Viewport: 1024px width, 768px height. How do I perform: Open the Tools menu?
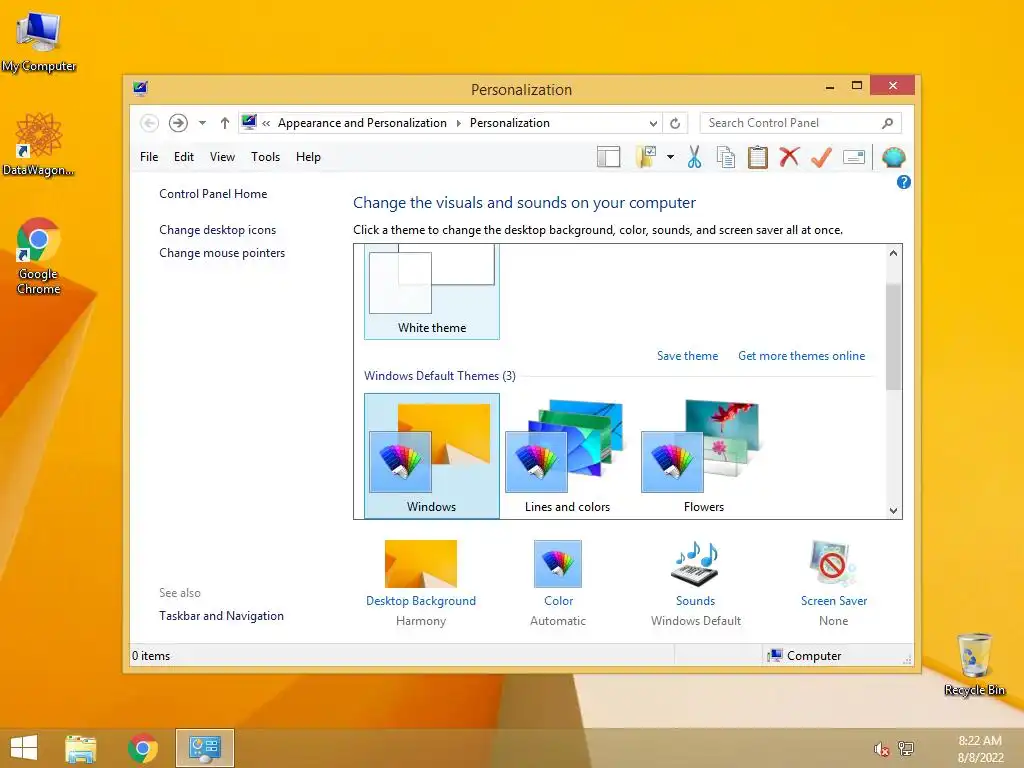265,157
